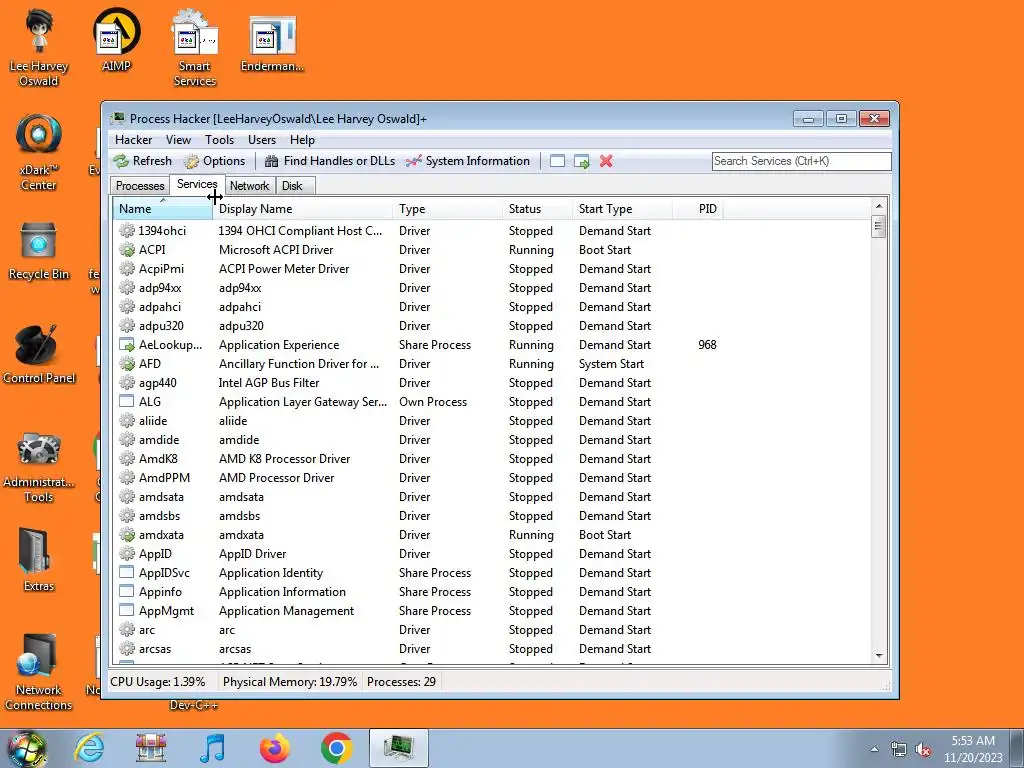Click CPU Usage in the status bar

click(157, 682)
